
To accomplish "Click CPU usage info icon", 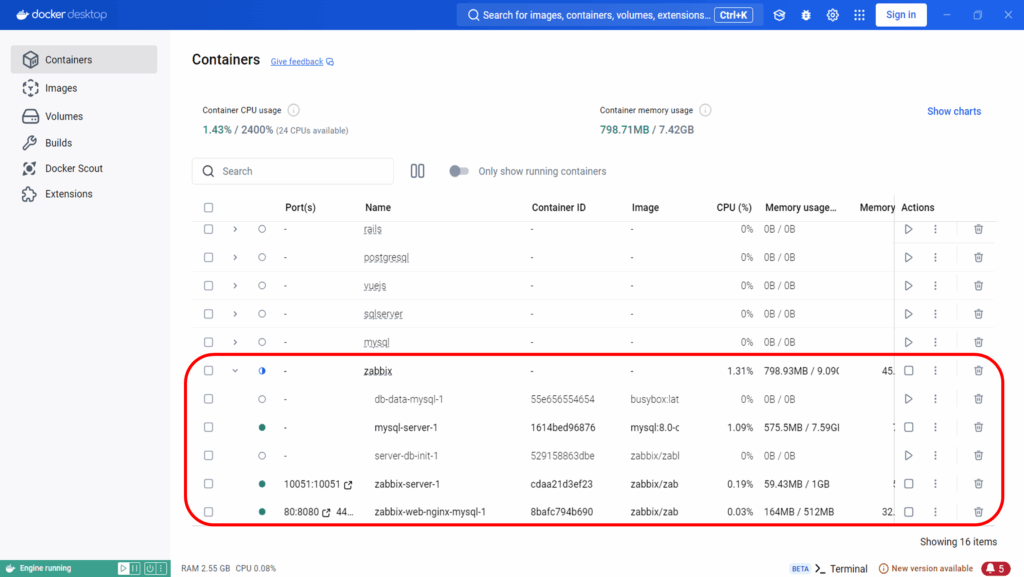I will (x=294, y=110).
